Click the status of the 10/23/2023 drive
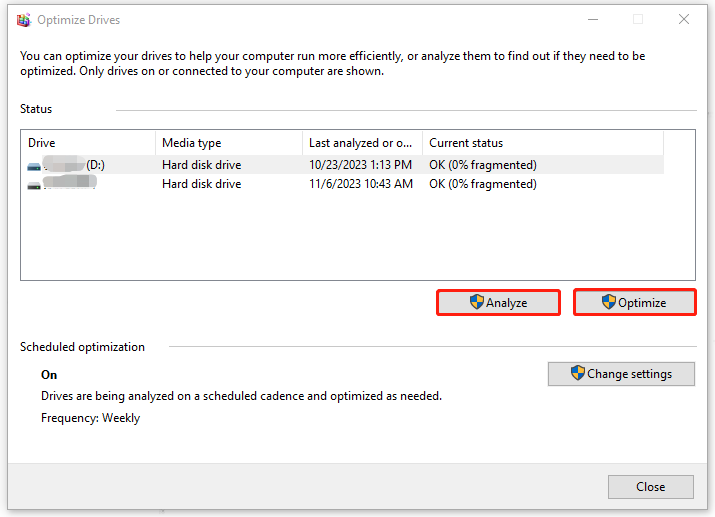 (x=483, y=165)
